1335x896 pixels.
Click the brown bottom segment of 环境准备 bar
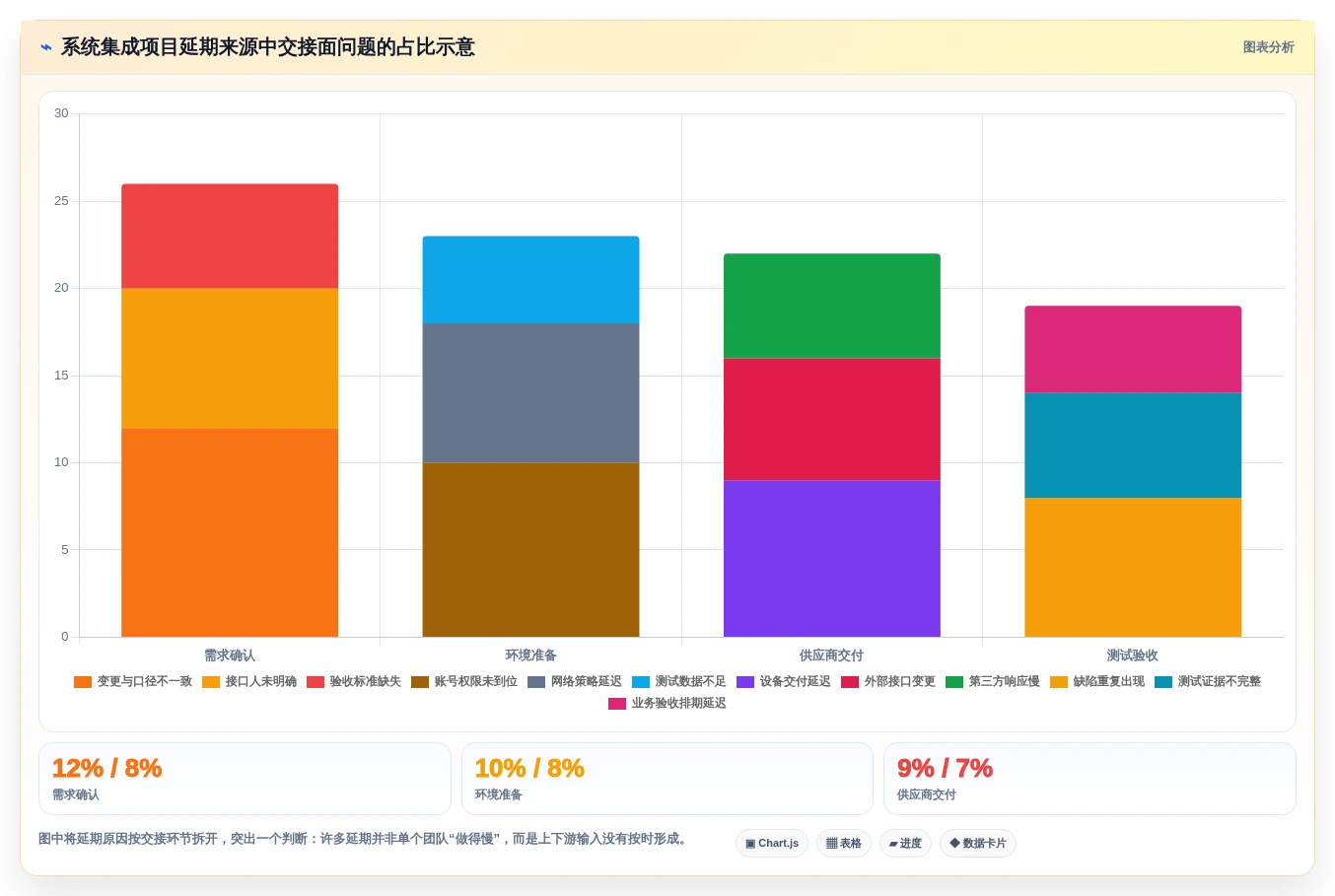pyautogui.click(x=530, y=550)
